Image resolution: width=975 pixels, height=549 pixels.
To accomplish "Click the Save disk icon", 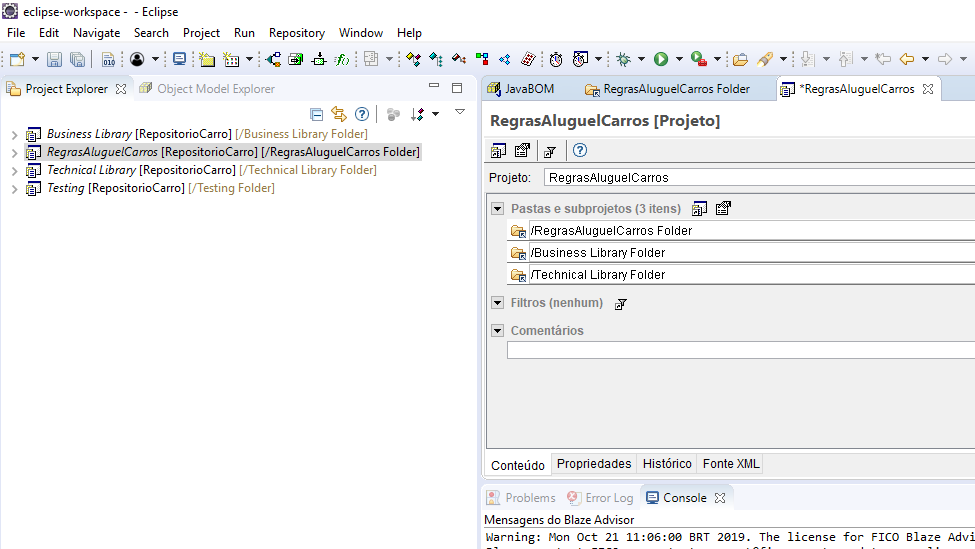I will 54,59.
